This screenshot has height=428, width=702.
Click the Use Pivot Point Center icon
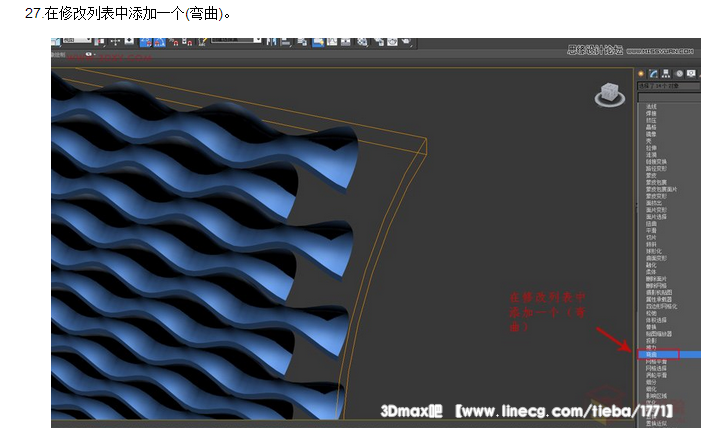pos(99,42)
